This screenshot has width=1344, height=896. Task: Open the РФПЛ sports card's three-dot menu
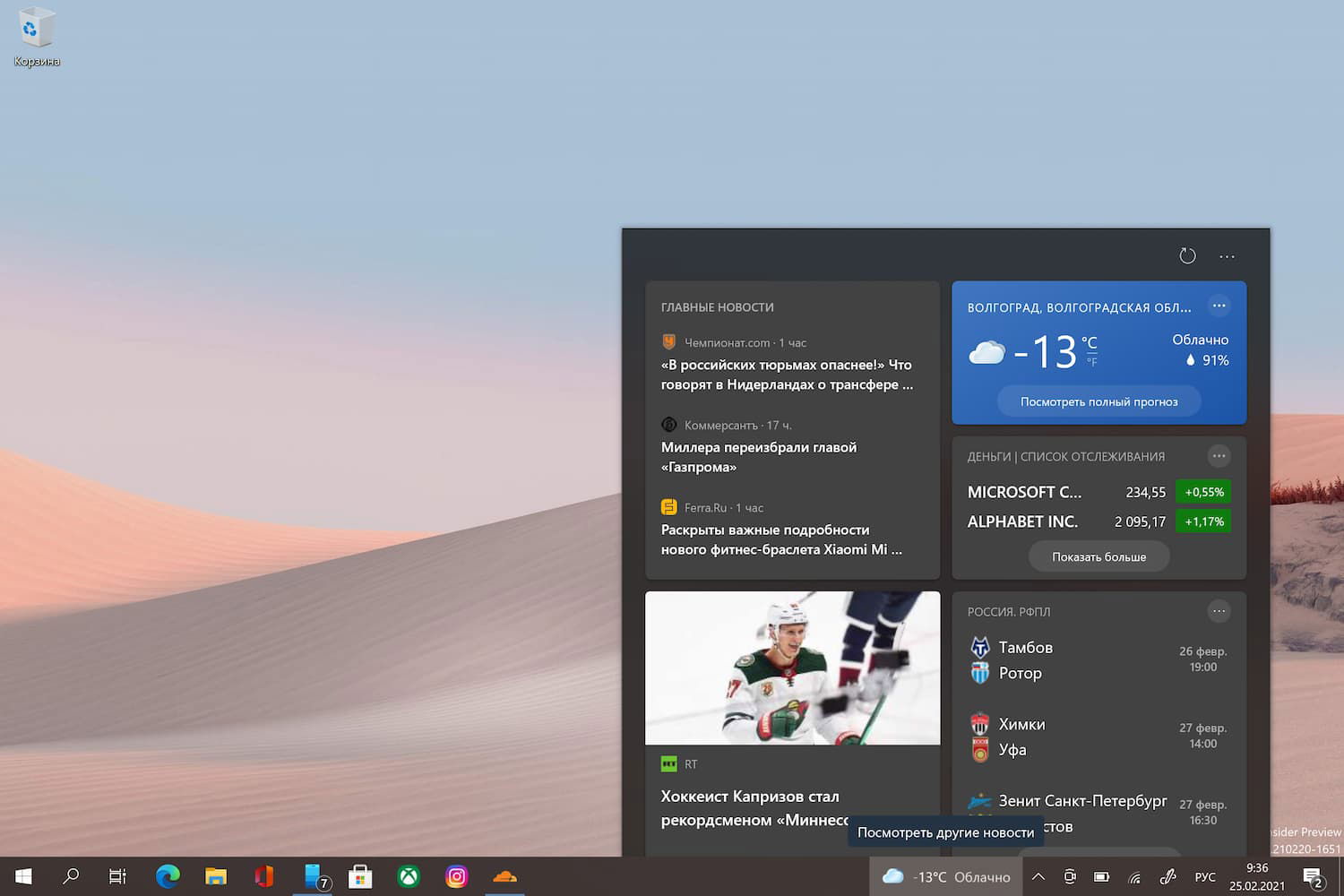coord(1219,611)
